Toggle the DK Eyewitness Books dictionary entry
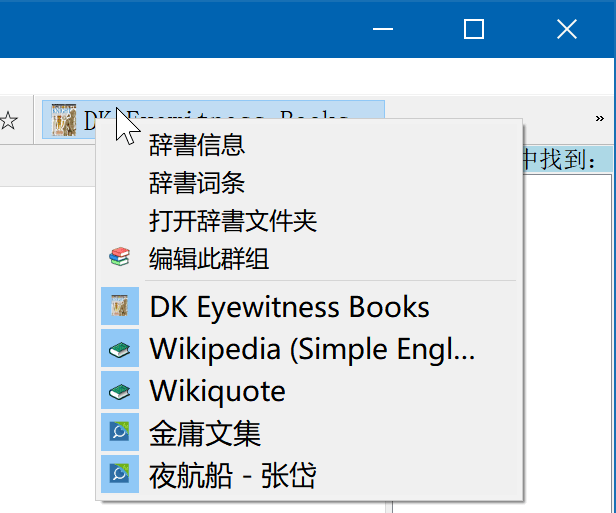Image resolution: width=616 pixels, height=513 pixels. 289,306
